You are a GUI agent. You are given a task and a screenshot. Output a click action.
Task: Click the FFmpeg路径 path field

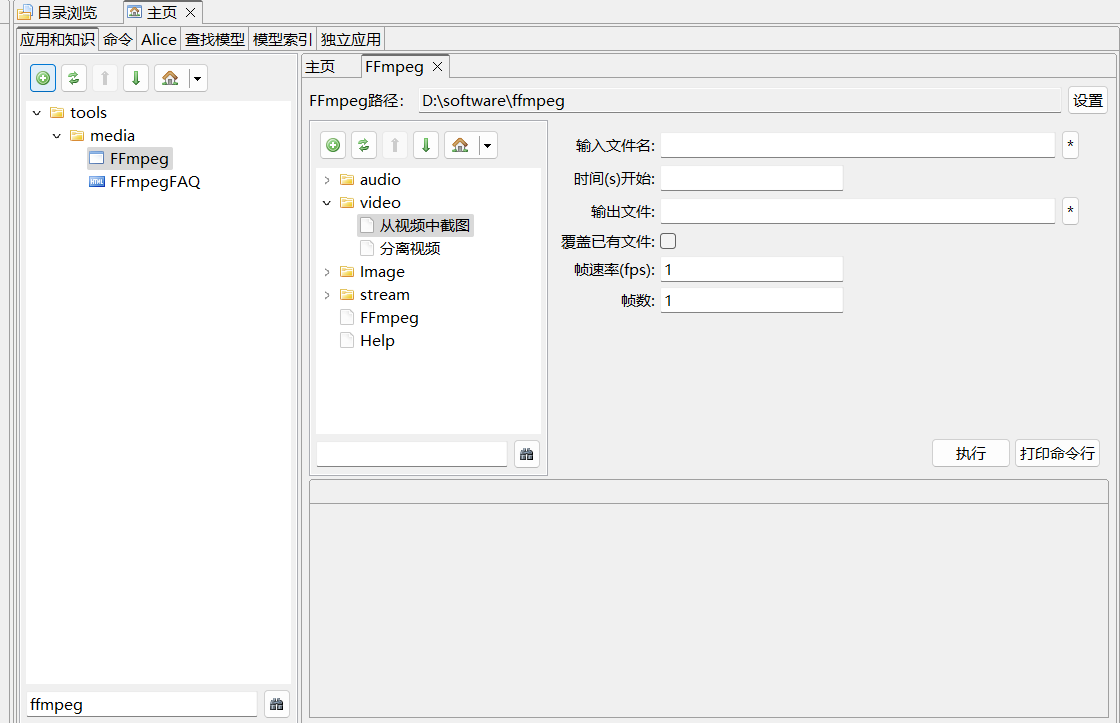pyautogui.click(x=739, y=101)
